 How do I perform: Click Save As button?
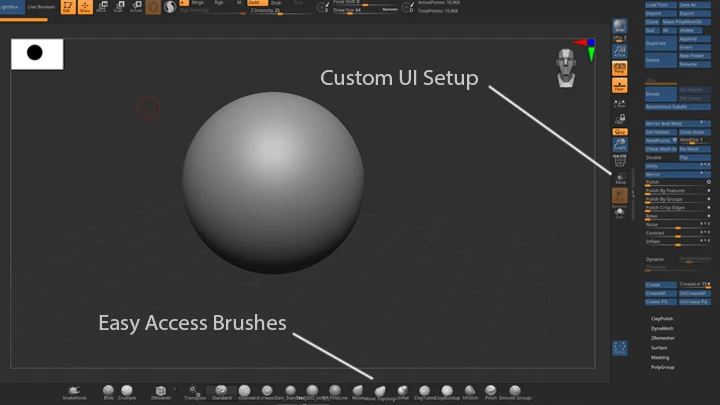pos(694,5)
